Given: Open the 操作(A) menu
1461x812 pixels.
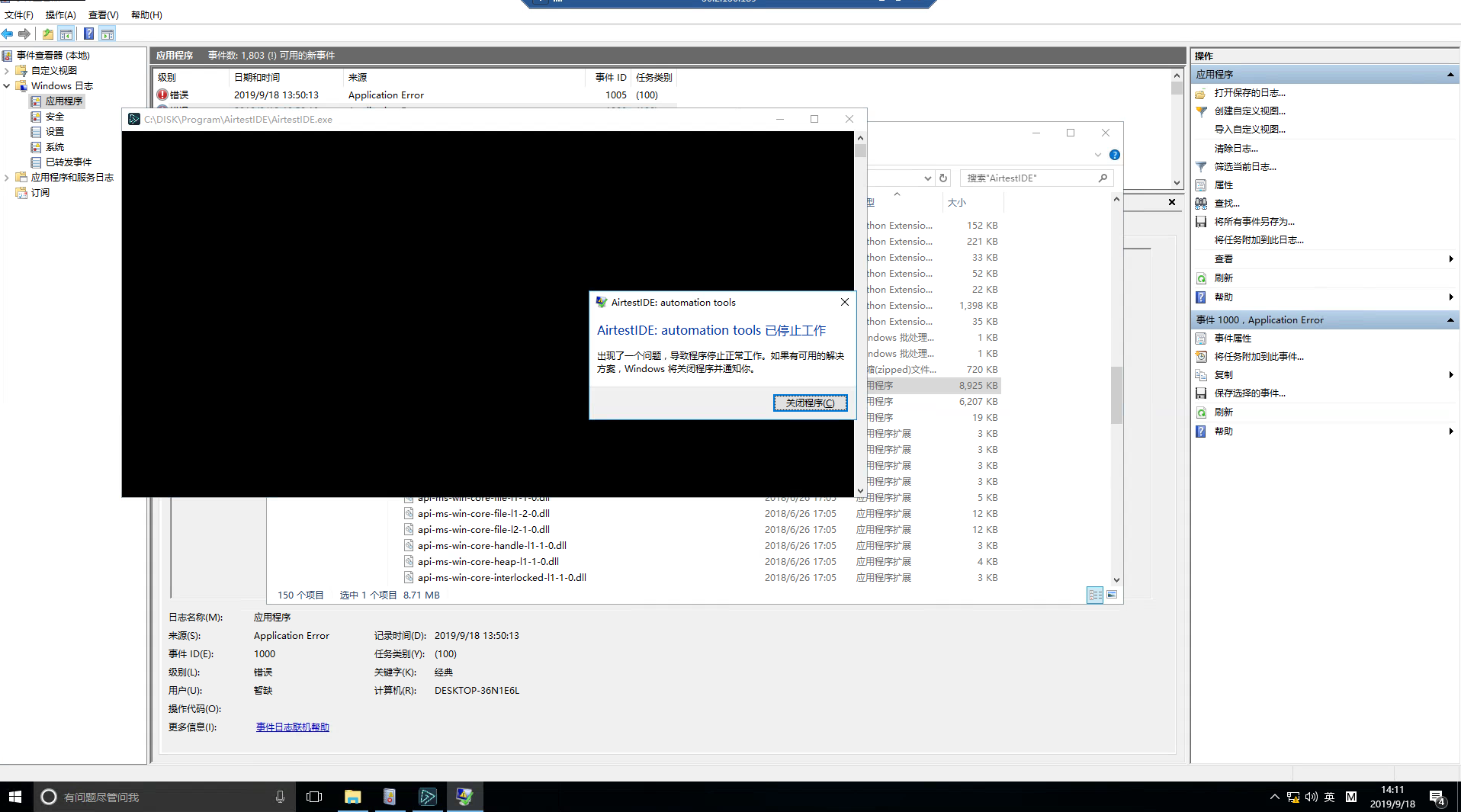Looking at the screenshot, I should 61,14.
